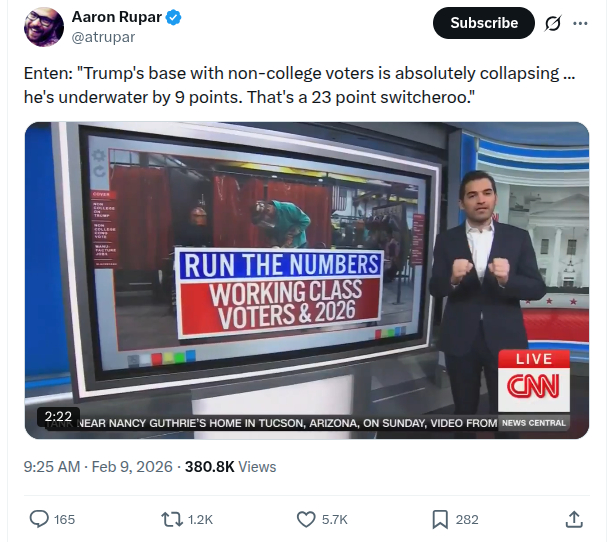Image resolution: width=614 pixels, height=542 pixels.
Task: Open Aaron Rupar's profile avatar
Action: click(42, 28)
